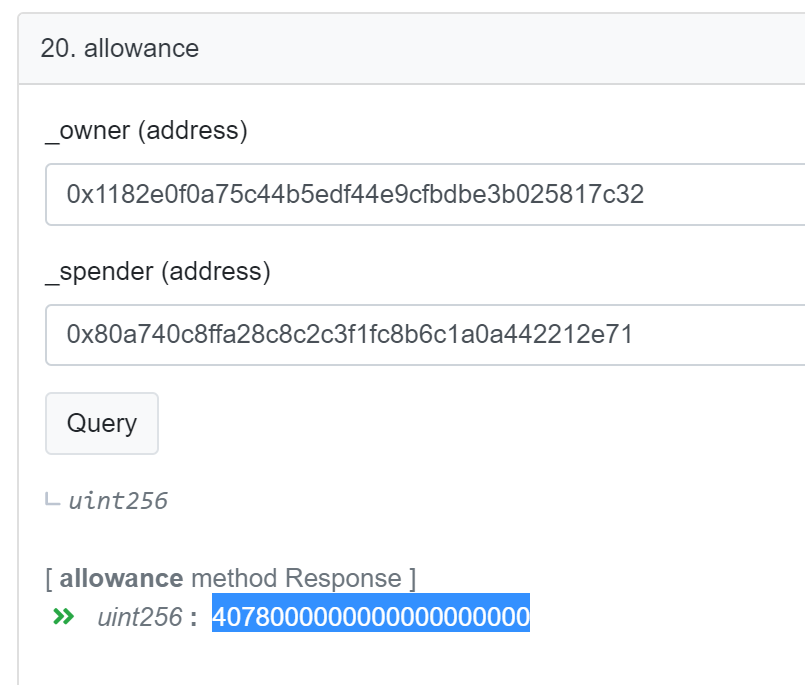This screenshot has width=805, height=685.
Task: Click the word Response in result heading
Action: [343, 578]
